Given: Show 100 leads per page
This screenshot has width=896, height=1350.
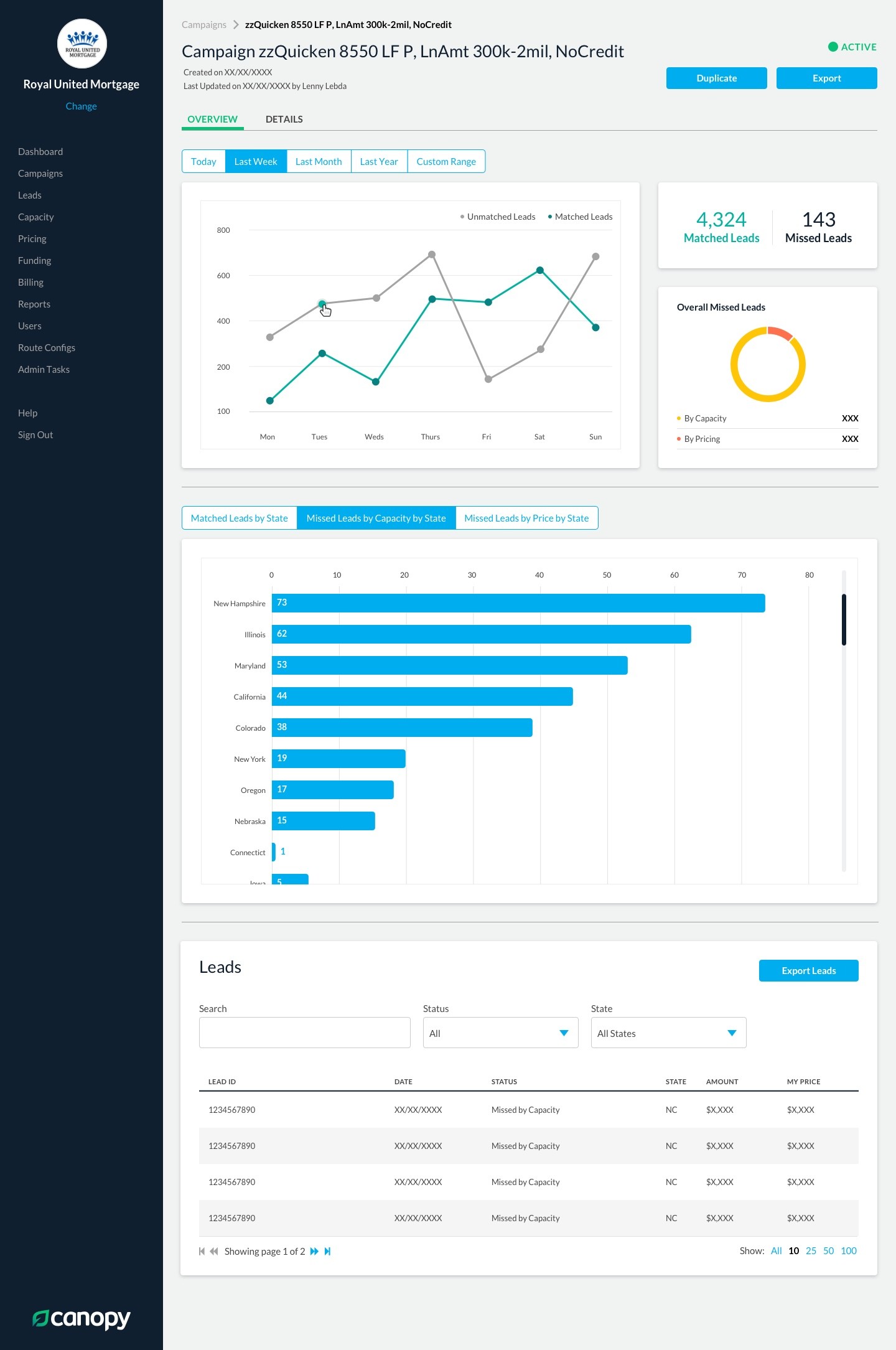Looking at the screenshot, I should (x=849, y=1250).
